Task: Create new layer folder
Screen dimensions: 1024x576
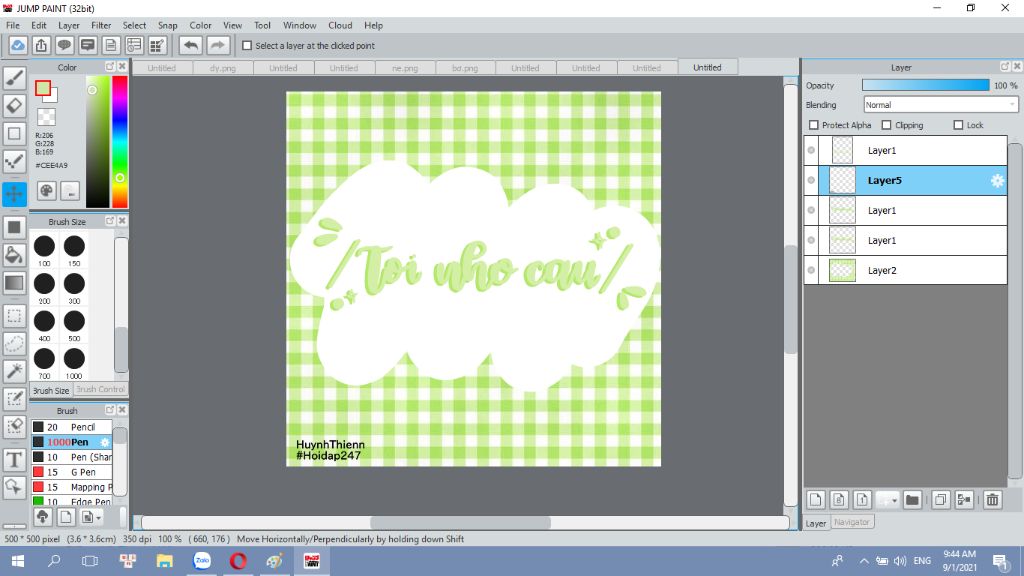Action: tap(912, 500)
